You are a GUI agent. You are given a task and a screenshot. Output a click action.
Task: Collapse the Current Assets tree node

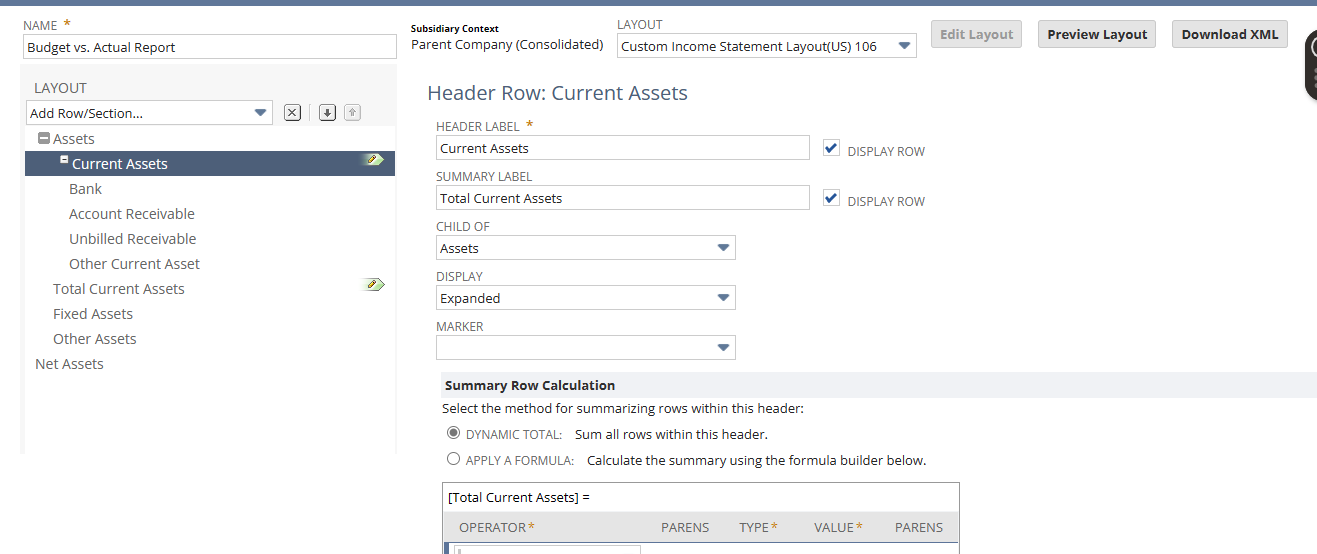click(64, 160)
